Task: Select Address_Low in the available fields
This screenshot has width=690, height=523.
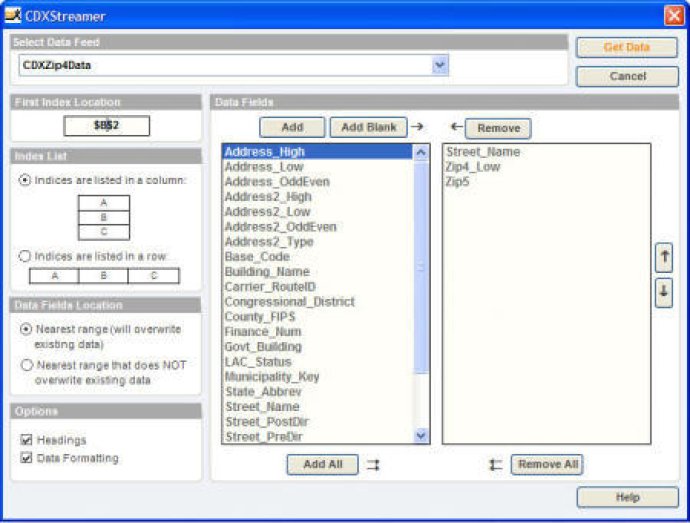Action: click(318, 167)
